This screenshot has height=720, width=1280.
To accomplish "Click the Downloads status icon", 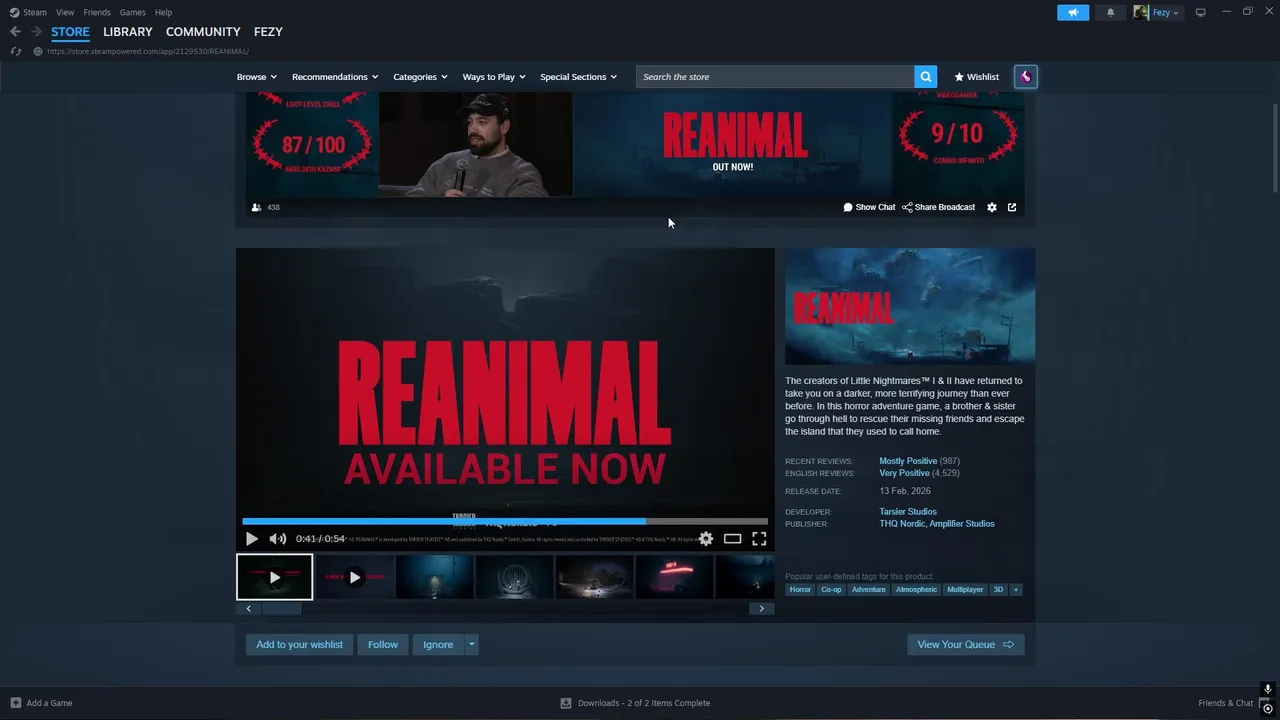I will pos(566,703).
